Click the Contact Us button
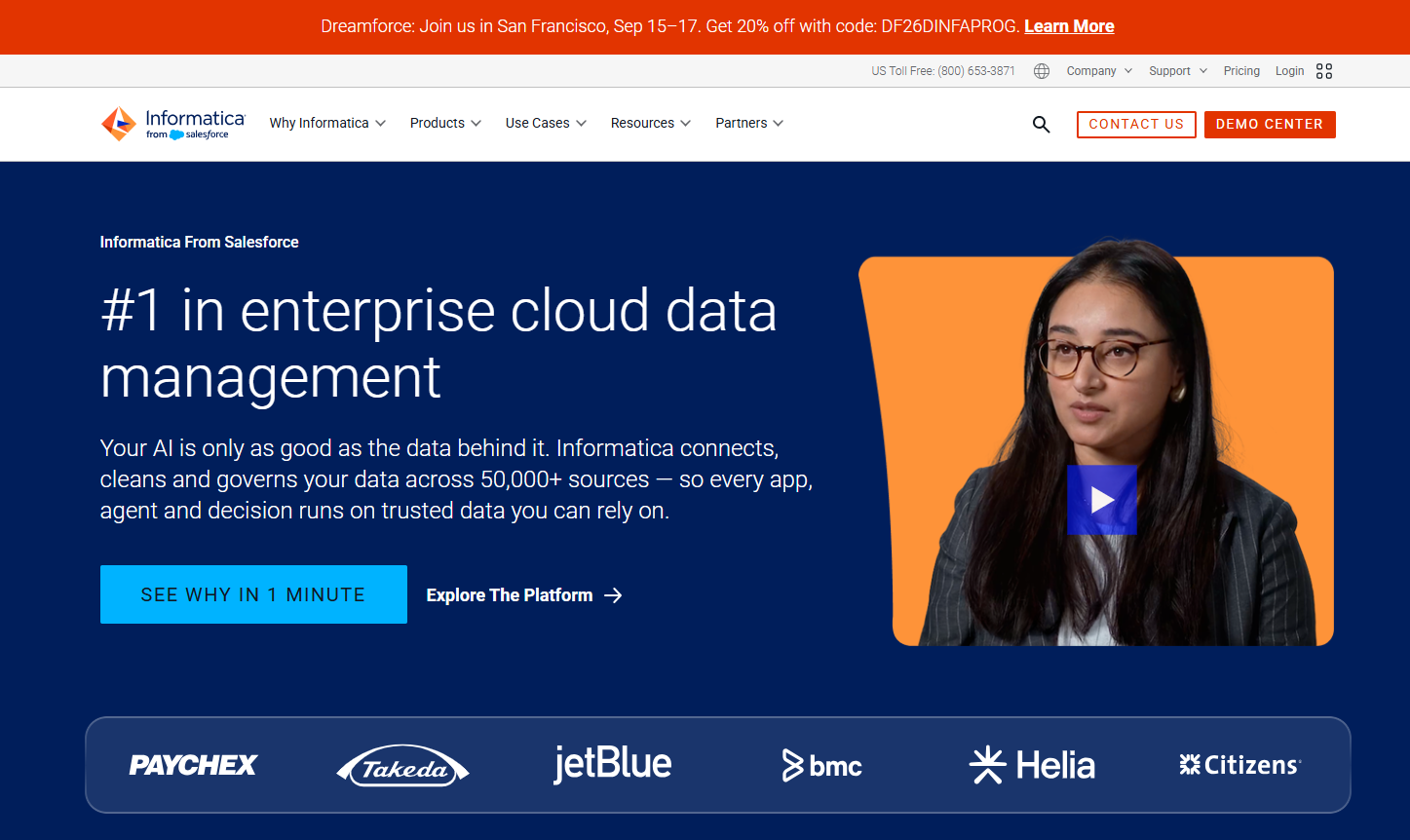This screenshot has height=840, width=1410. click(x=1136, y=125)
